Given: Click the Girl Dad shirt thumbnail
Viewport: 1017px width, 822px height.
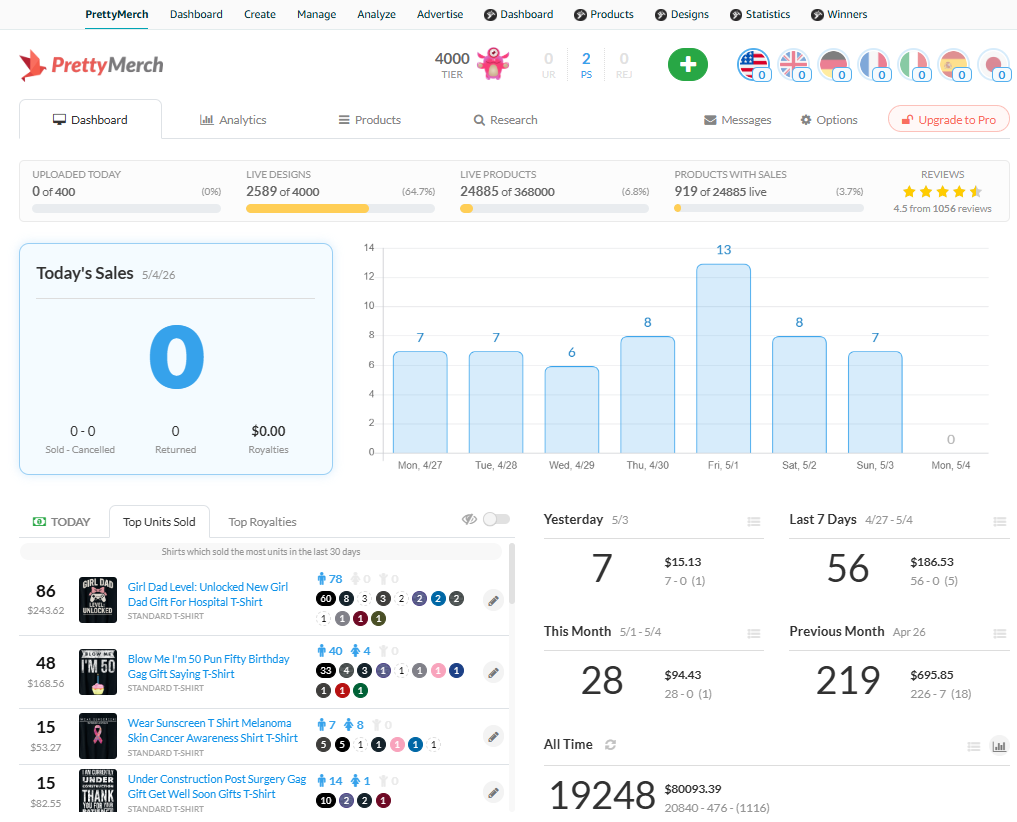Looking at the screenshot, I should (x=98, y=600).
